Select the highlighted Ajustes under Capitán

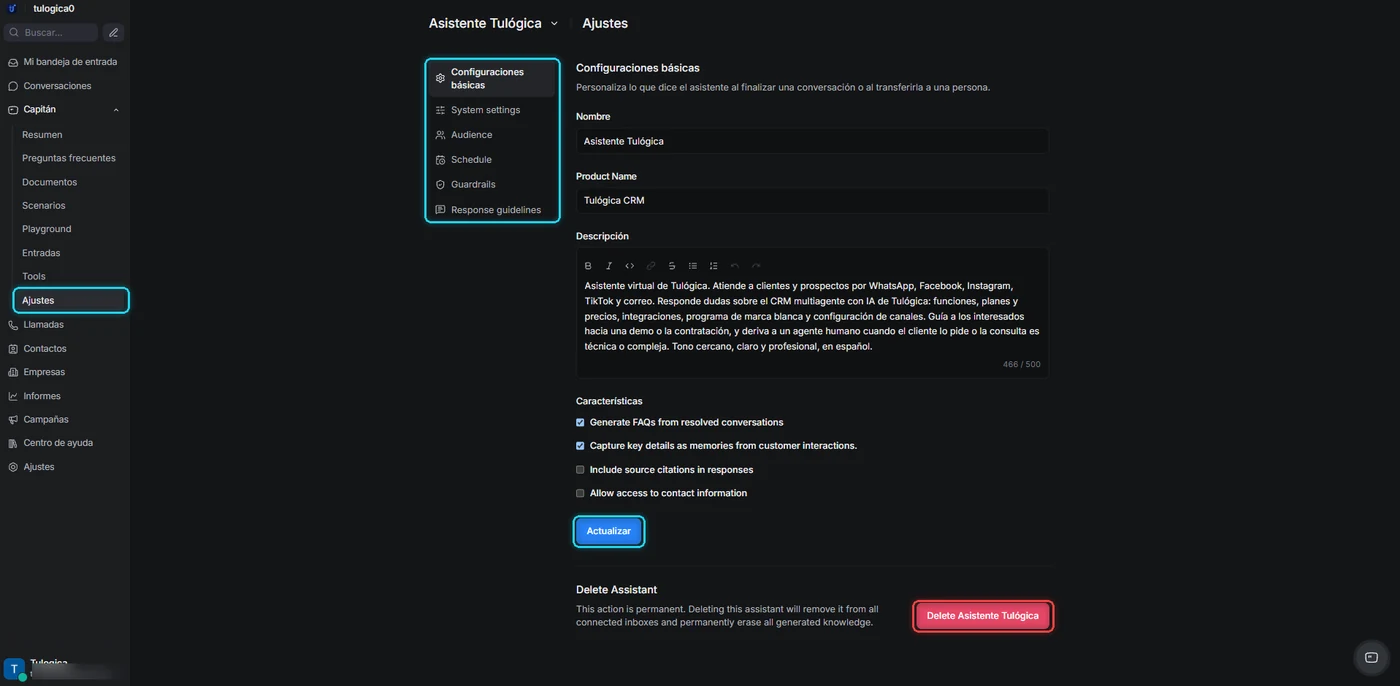pos(70,300)
